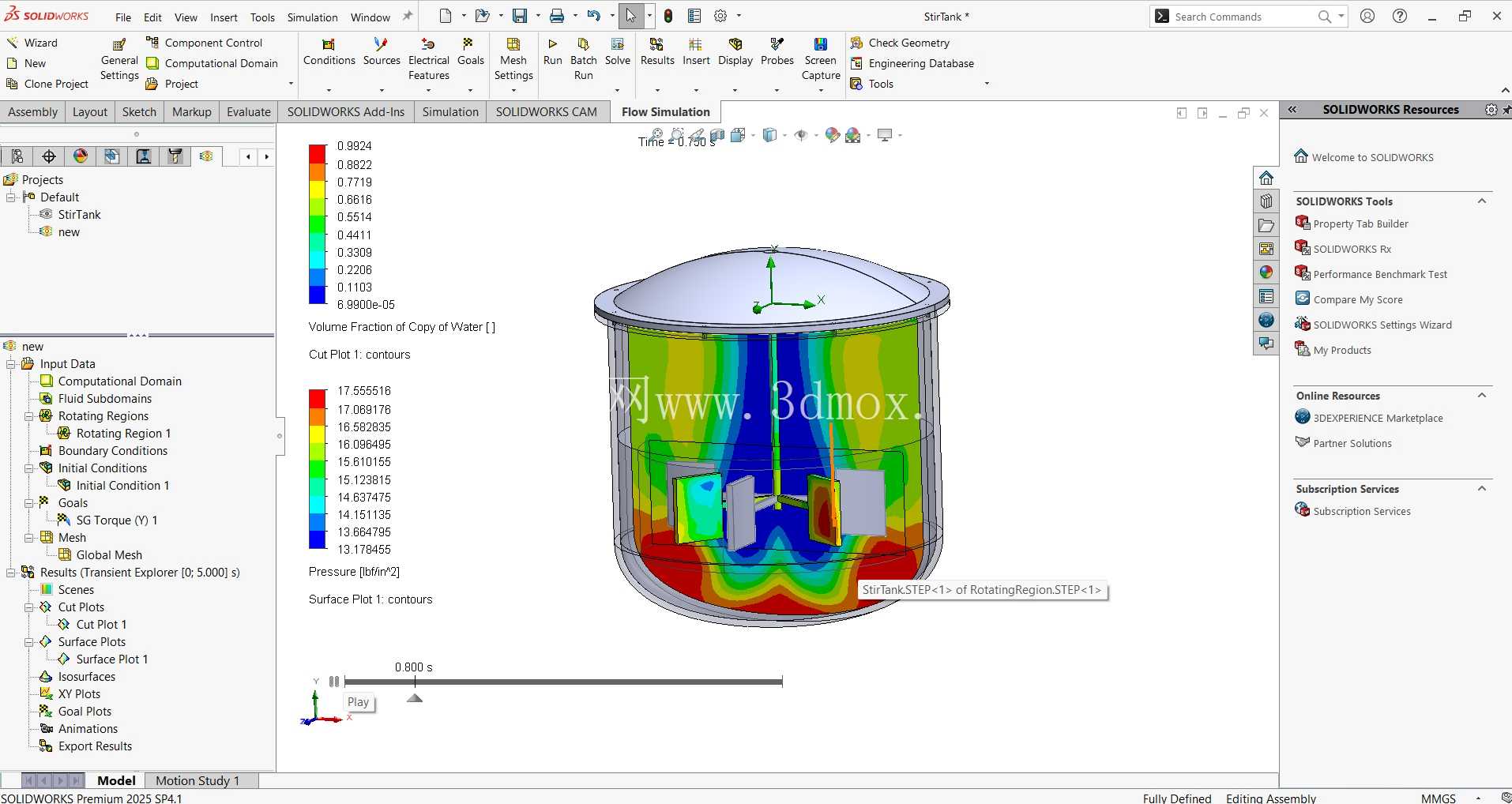Switch to the SOLIDWORKS CAM tab

tap(546, 112)
